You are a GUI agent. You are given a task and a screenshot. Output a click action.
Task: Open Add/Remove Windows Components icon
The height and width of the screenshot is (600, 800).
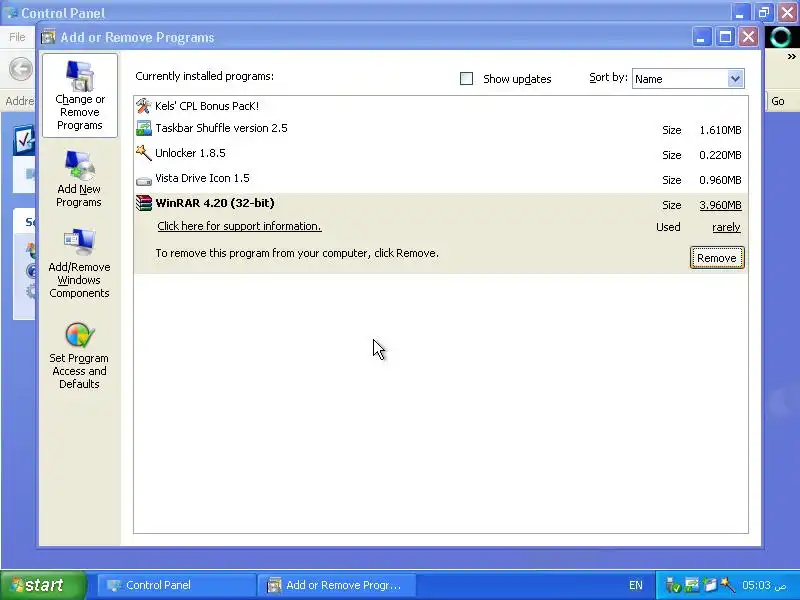(x=79, y=263)
